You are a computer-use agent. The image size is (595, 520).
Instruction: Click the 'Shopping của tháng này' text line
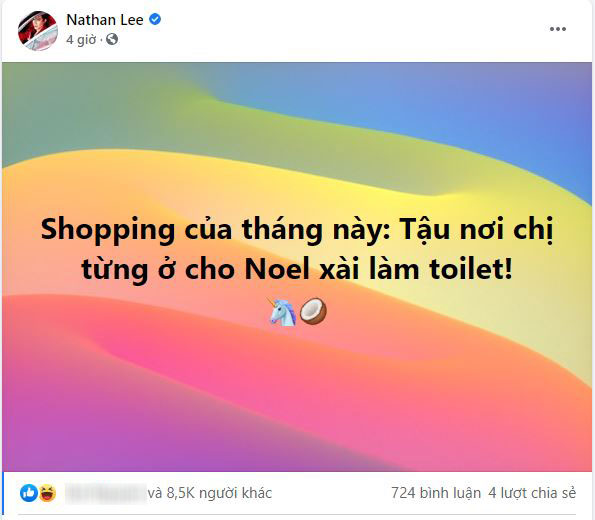pos(297,230)
